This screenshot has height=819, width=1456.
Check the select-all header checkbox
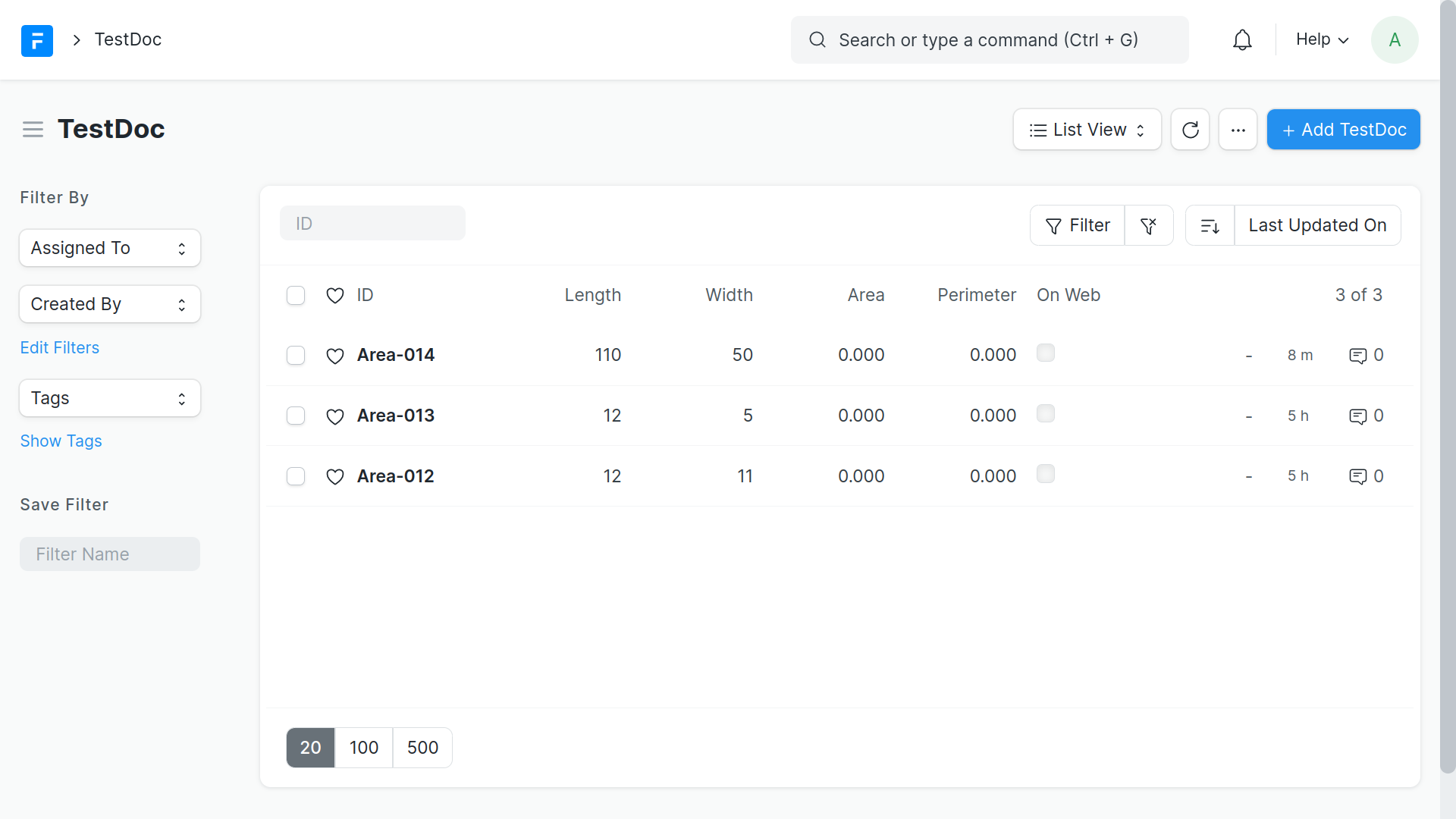click(x=296, y=295)
